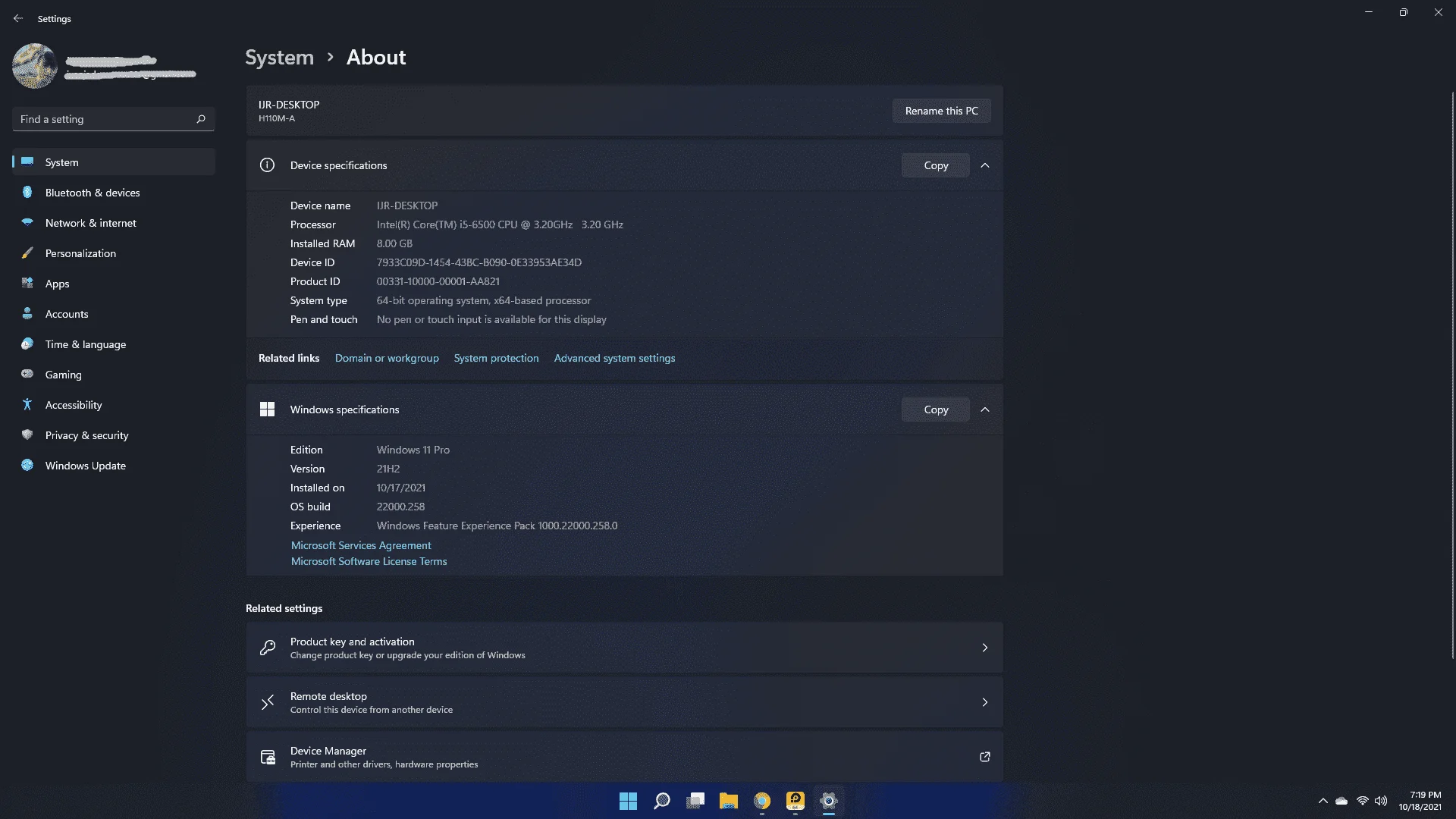Viewport: 1456px width, 819px height.
Task: Click the Accounts person icon
Action: [27, 313]
